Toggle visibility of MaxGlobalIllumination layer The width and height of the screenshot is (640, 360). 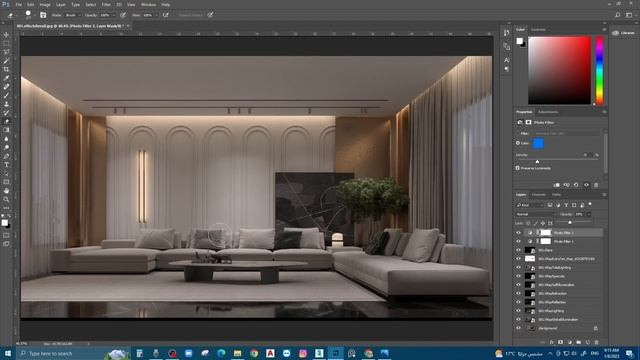(518, 320)
